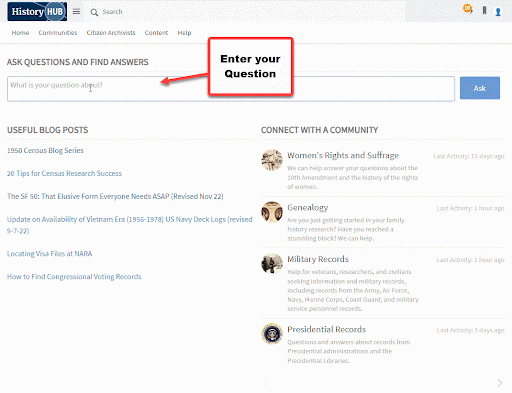Open the Help menu item
Viewport: 512px width, 393px height.
pyautogui.click(x=184, y=33)
